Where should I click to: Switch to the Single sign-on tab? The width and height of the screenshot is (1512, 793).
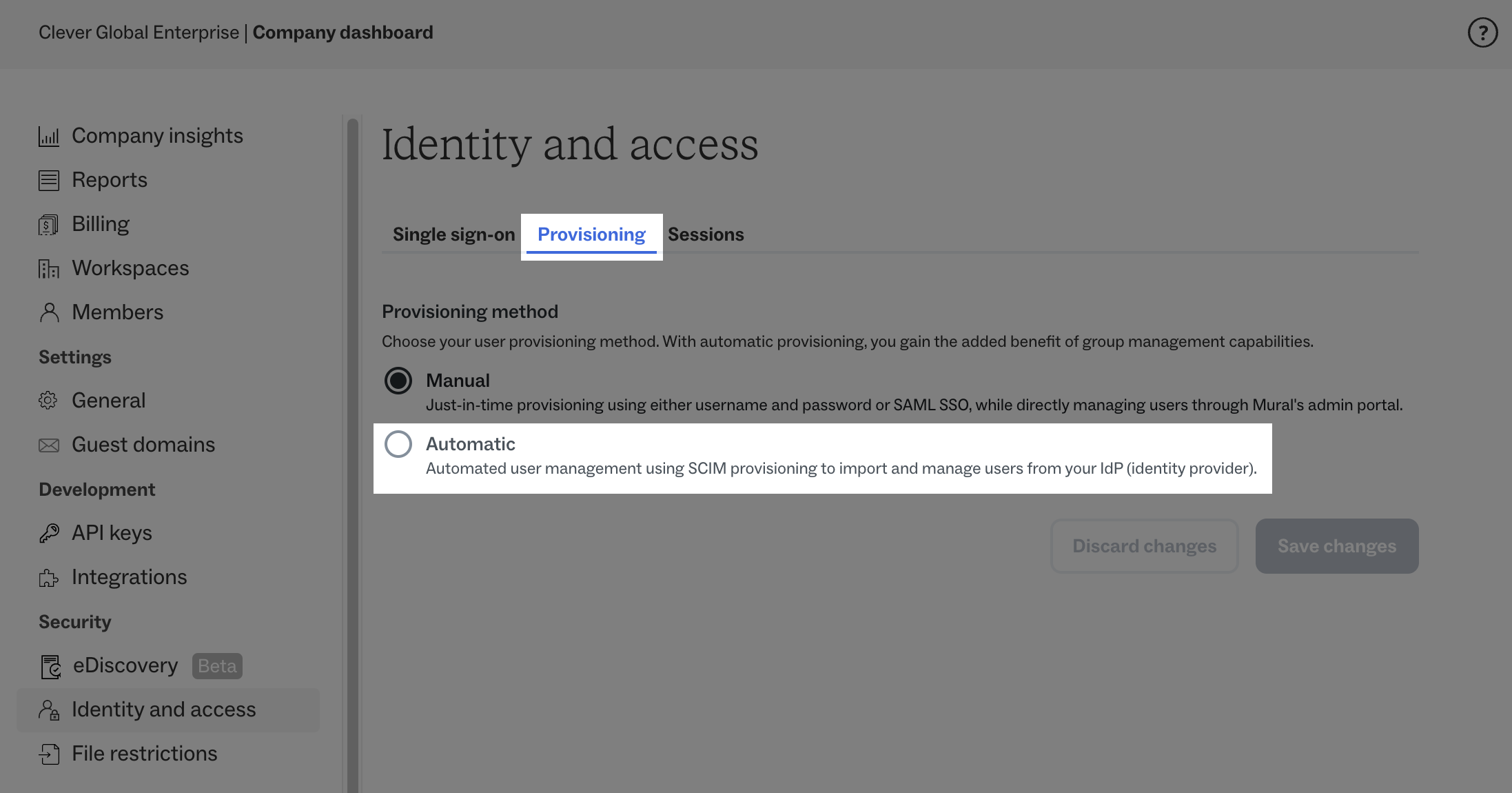[454, 234]
